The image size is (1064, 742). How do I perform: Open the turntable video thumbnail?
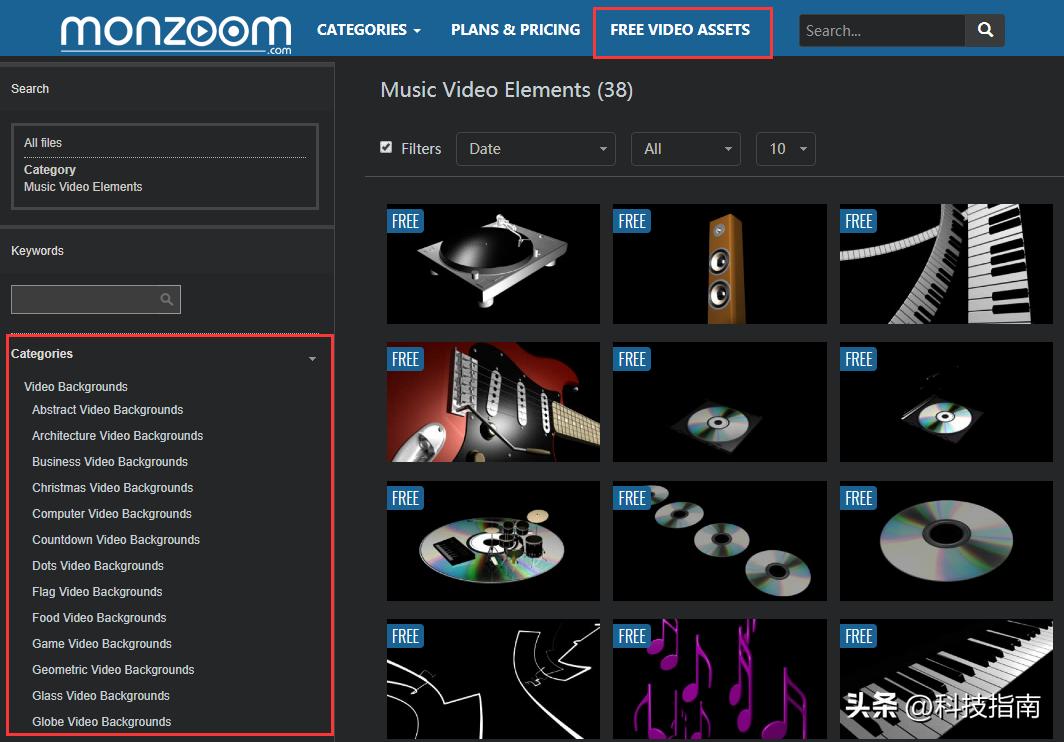(x=493, y=264)
